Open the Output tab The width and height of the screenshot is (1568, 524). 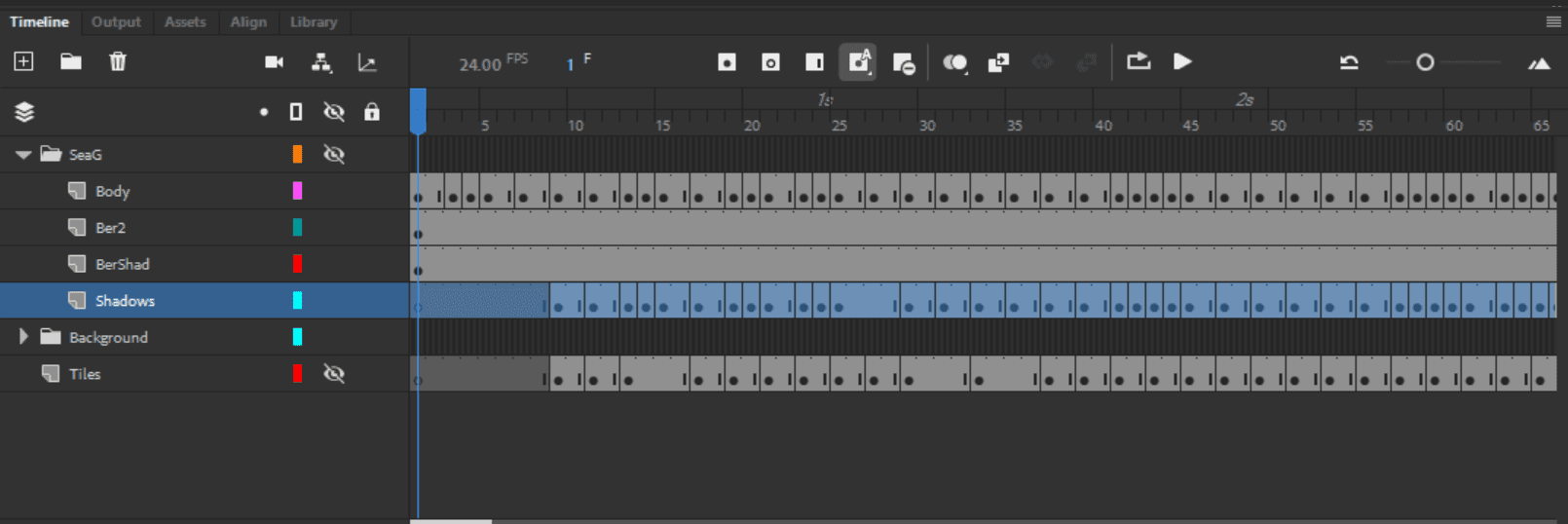(x=116, y=21)
